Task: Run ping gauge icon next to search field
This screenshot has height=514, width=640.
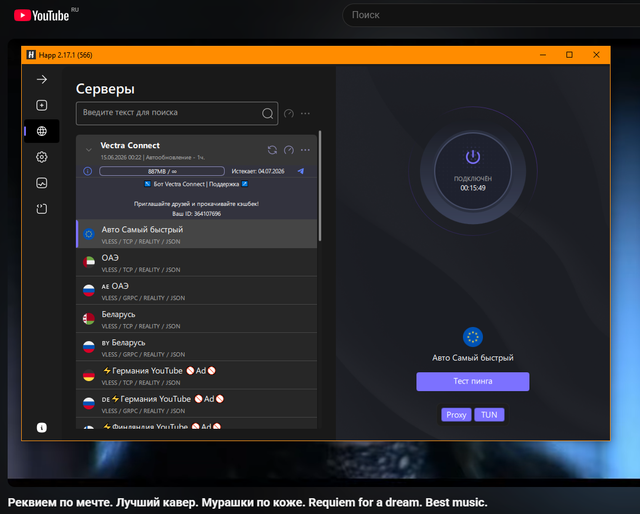Action: pyautogui.click(x=289, y=113)
